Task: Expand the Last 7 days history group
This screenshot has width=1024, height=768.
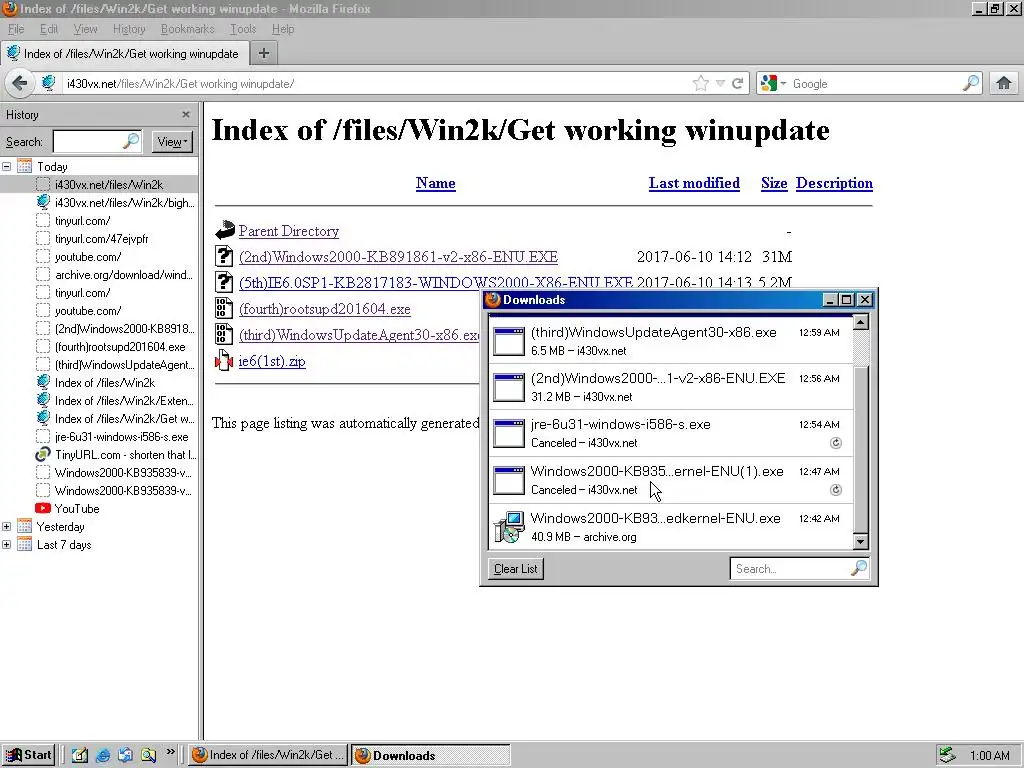Action: [x=7, y=545]
